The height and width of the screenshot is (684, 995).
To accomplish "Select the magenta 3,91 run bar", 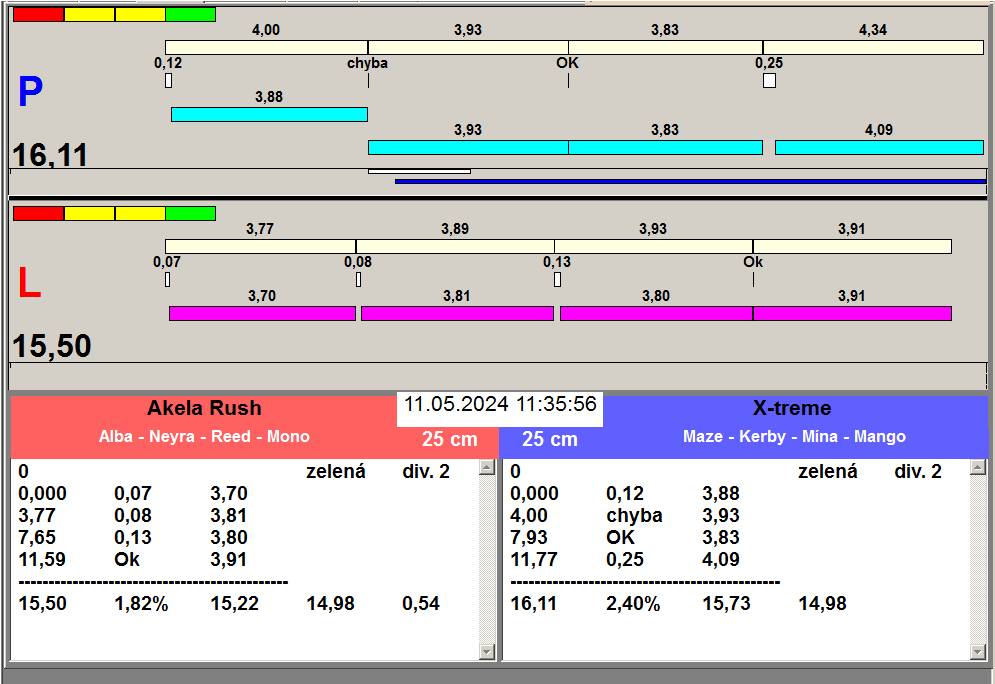I will click(852, 313).
